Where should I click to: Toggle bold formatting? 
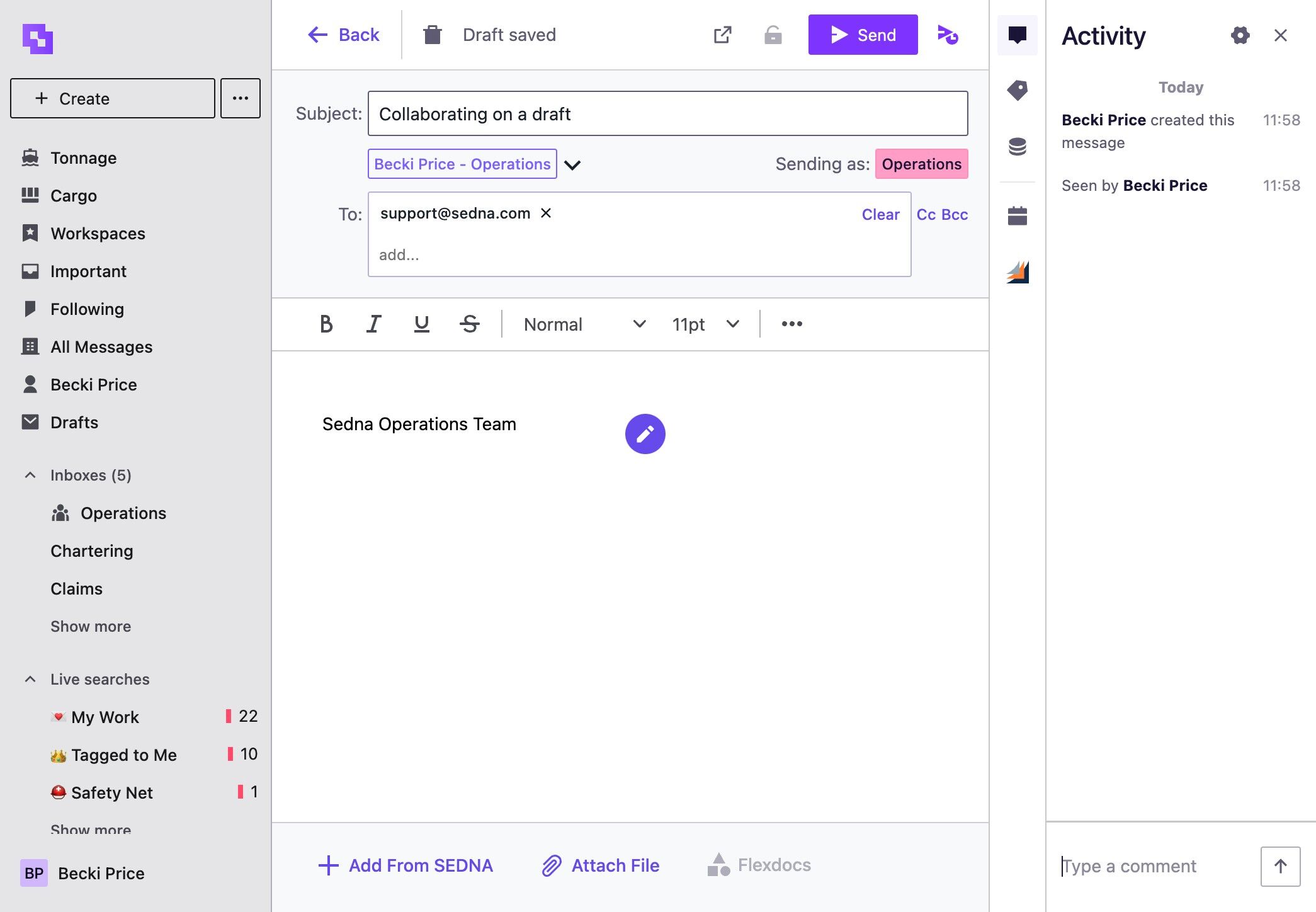(x=326, y=324)
